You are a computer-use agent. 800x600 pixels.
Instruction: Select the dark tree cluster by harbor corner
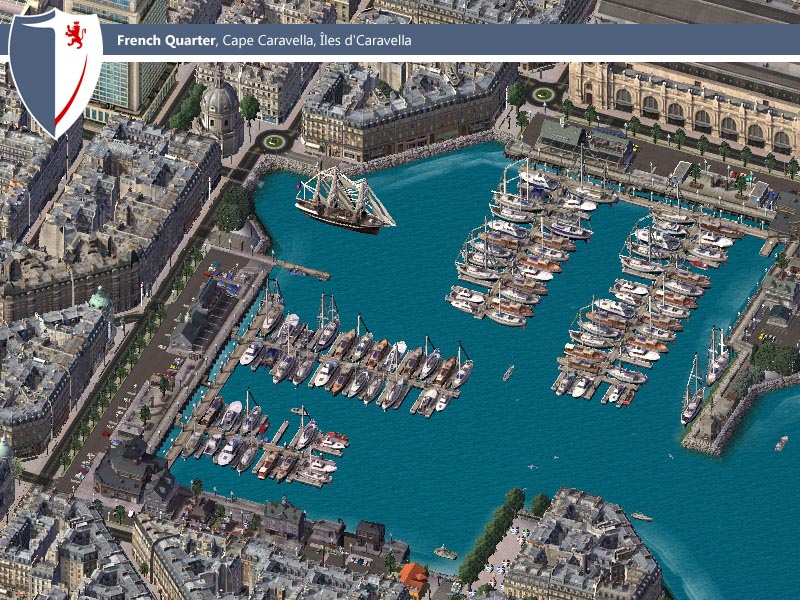tap(234, 208)
